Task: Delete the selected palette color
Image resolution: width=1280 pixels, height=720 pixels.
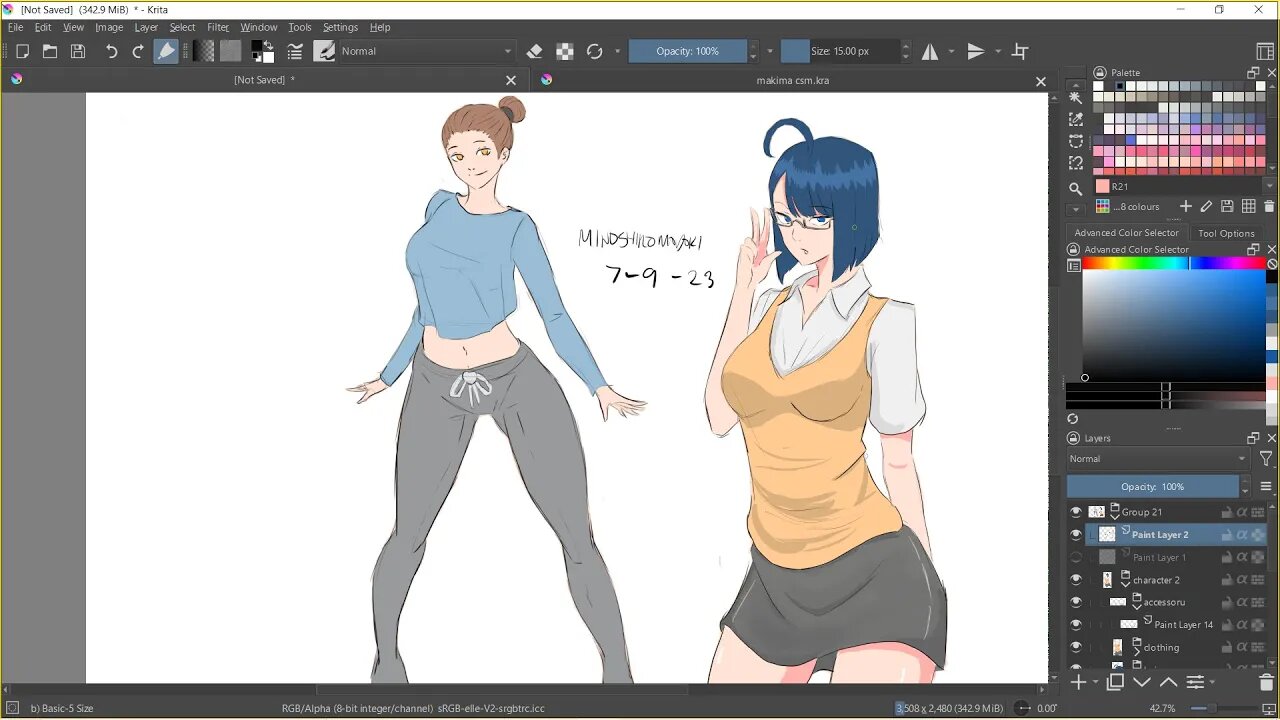Action: [1269, 206]
